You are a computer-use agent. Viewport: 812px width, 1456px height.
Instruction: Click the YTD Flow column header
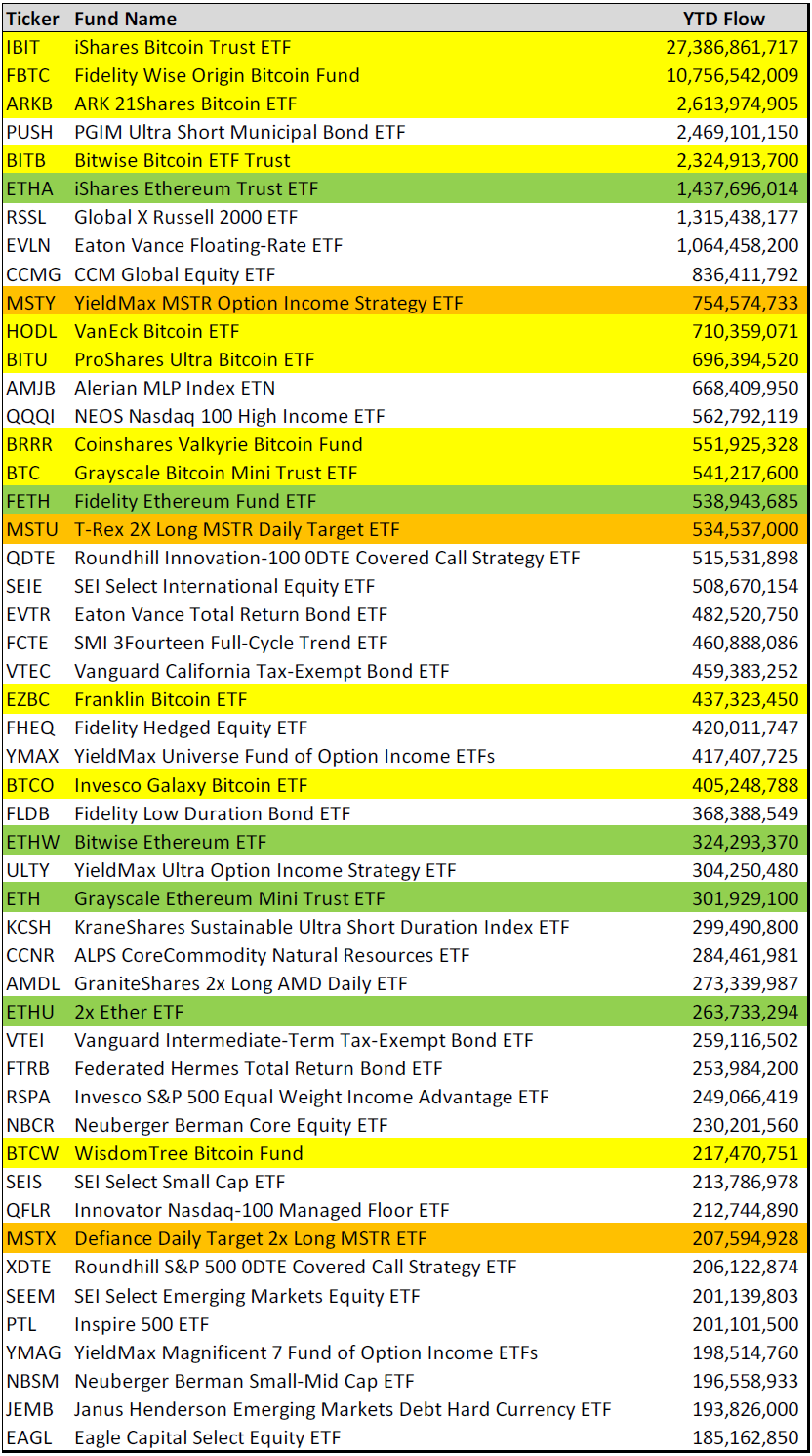click(x=724, y=19)
